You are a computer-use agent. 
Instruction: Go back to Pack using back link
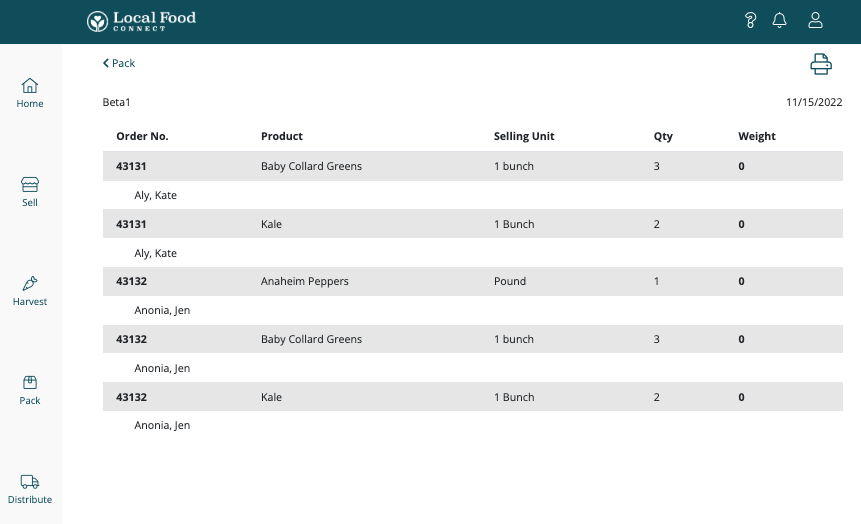[119, 63]
